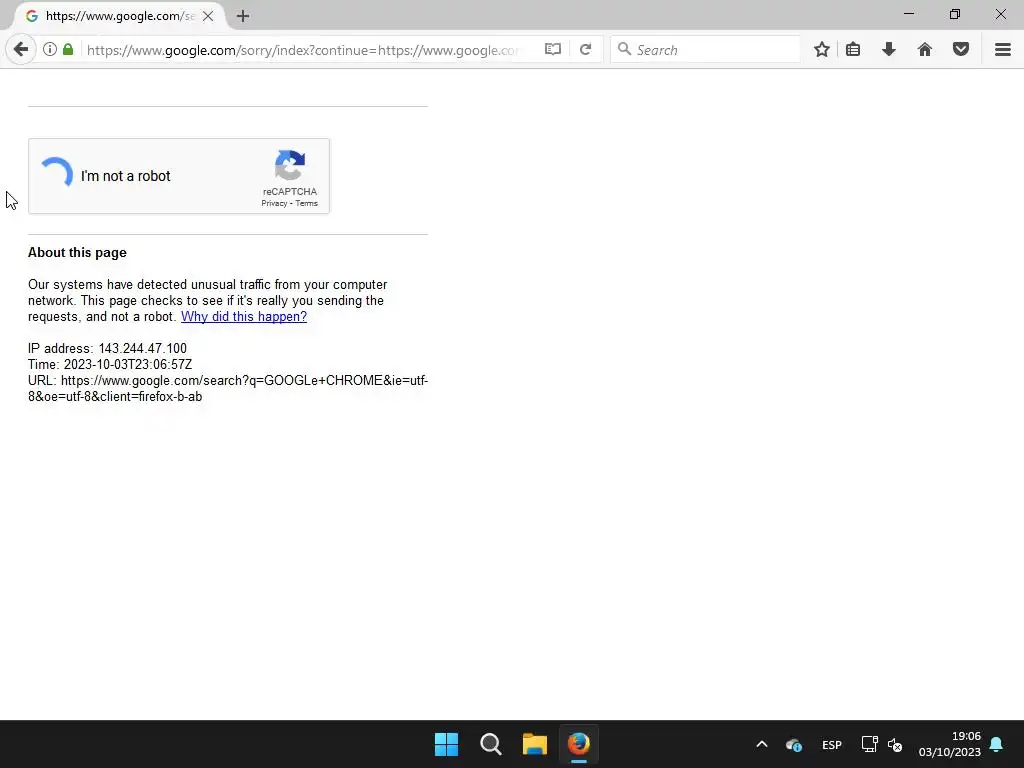
Task: Go to the Firefox home page
Action: tap(925, 50)
